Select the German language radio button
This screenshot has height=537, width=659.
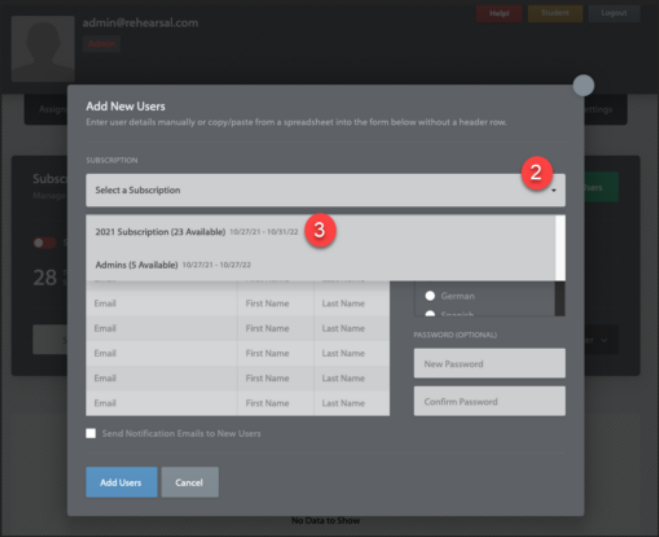pos(430,296)
